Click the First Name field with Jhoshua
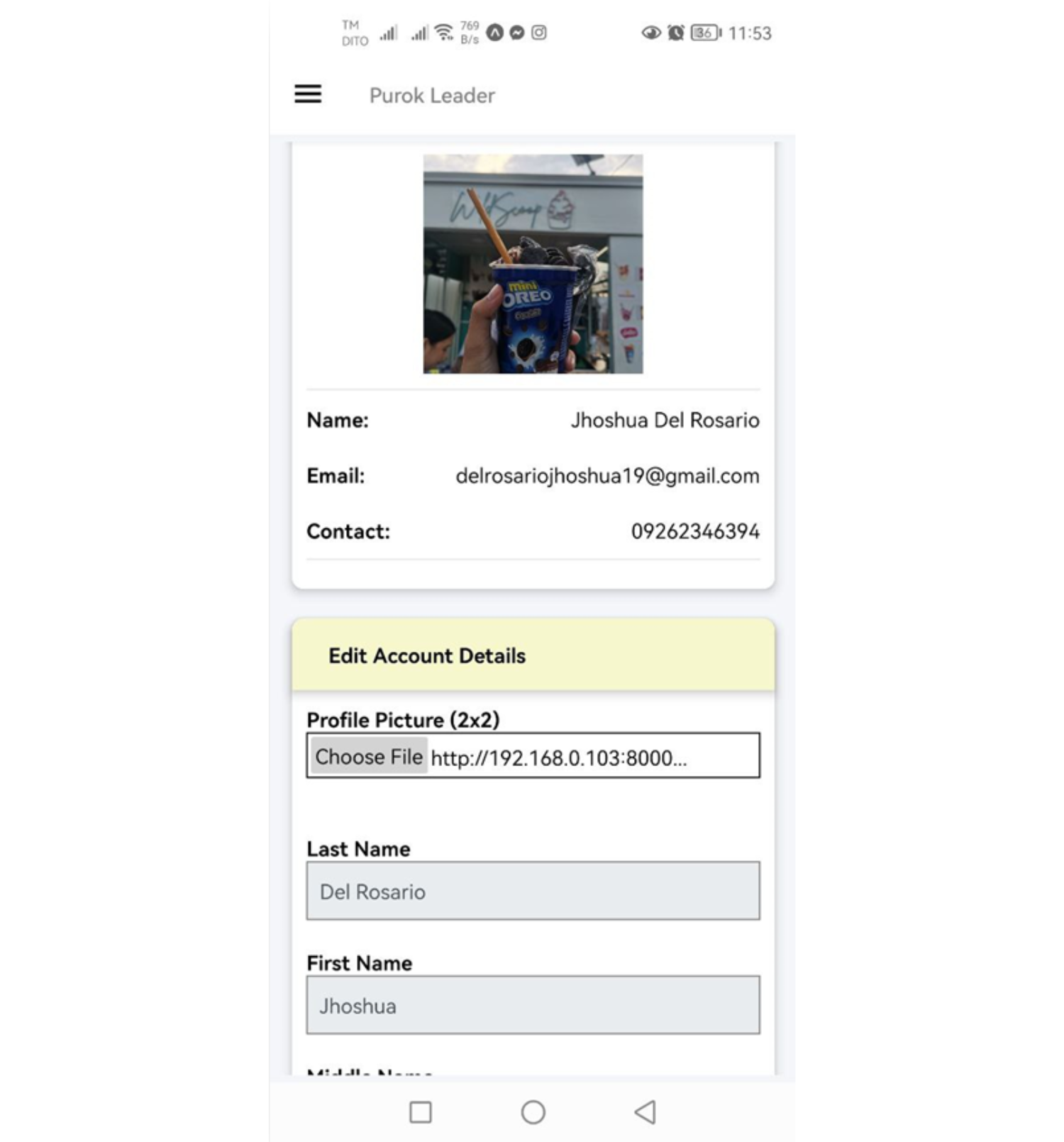This screenshot has height=1142, width=1064. [x=533, y=1005]
